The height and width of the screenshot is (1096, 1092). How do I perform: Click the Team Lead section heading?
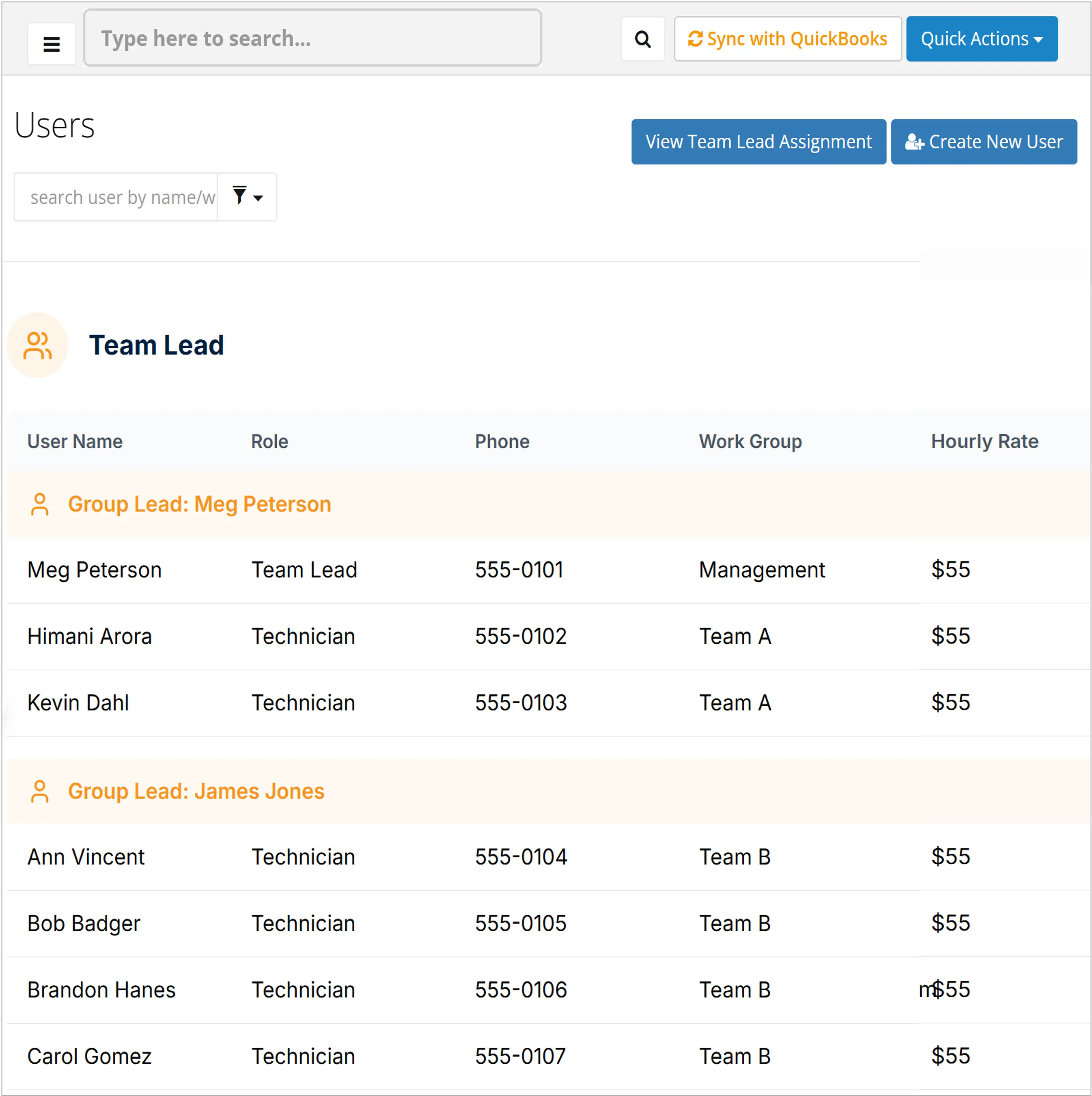click(x=157, y=345)
